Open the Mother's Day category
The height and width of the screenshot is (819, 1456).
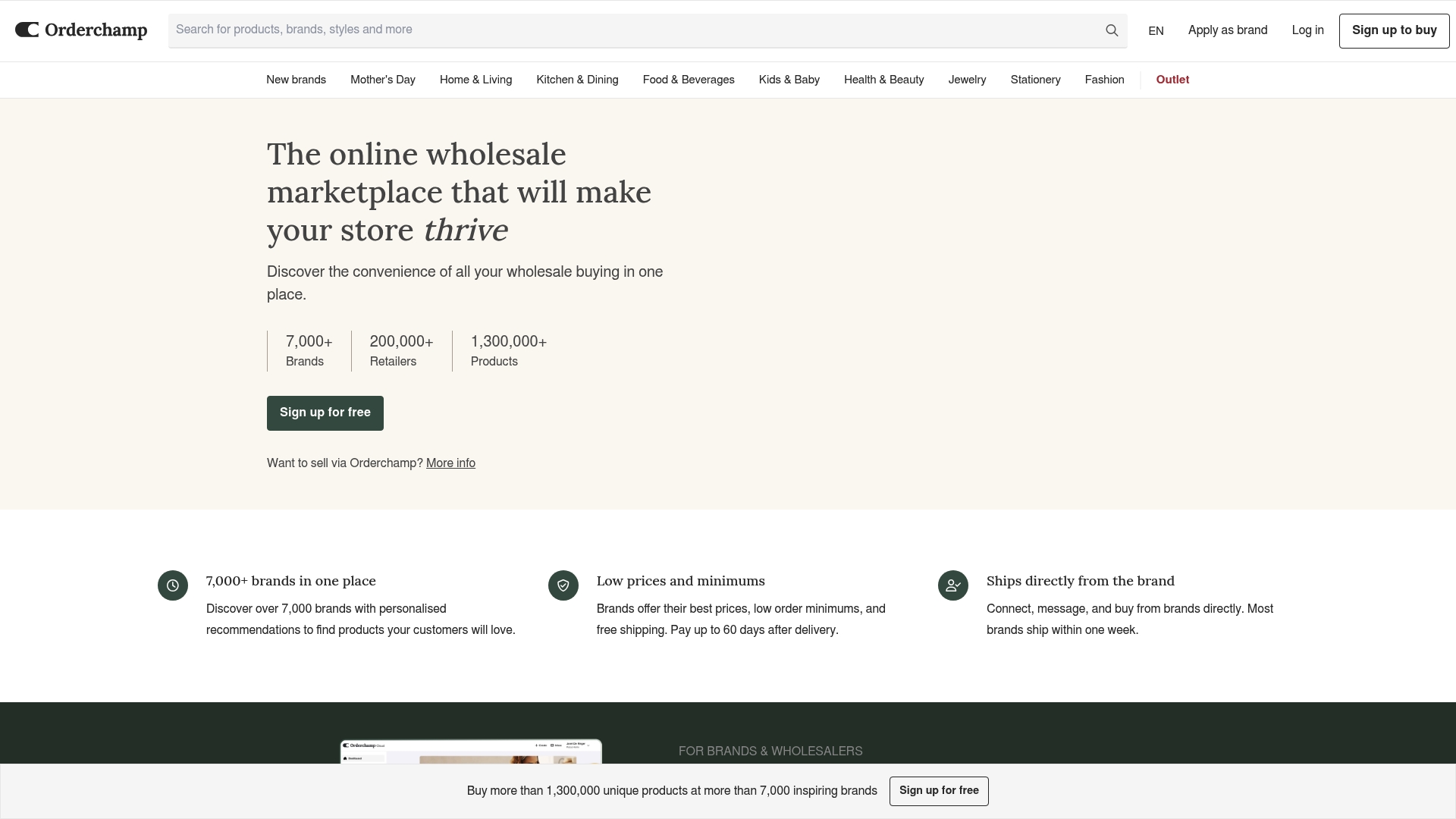(383, 80)
